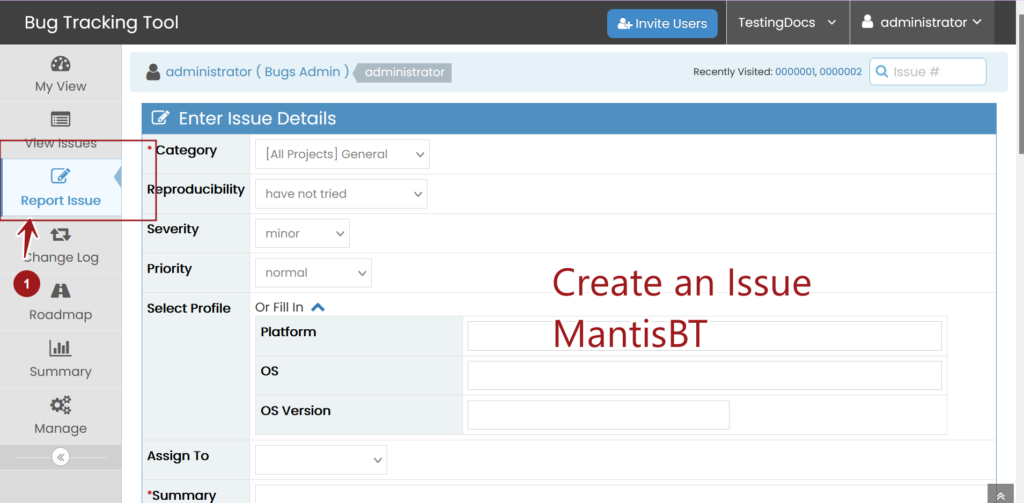Open the Category dropdown

click(342, 154)
